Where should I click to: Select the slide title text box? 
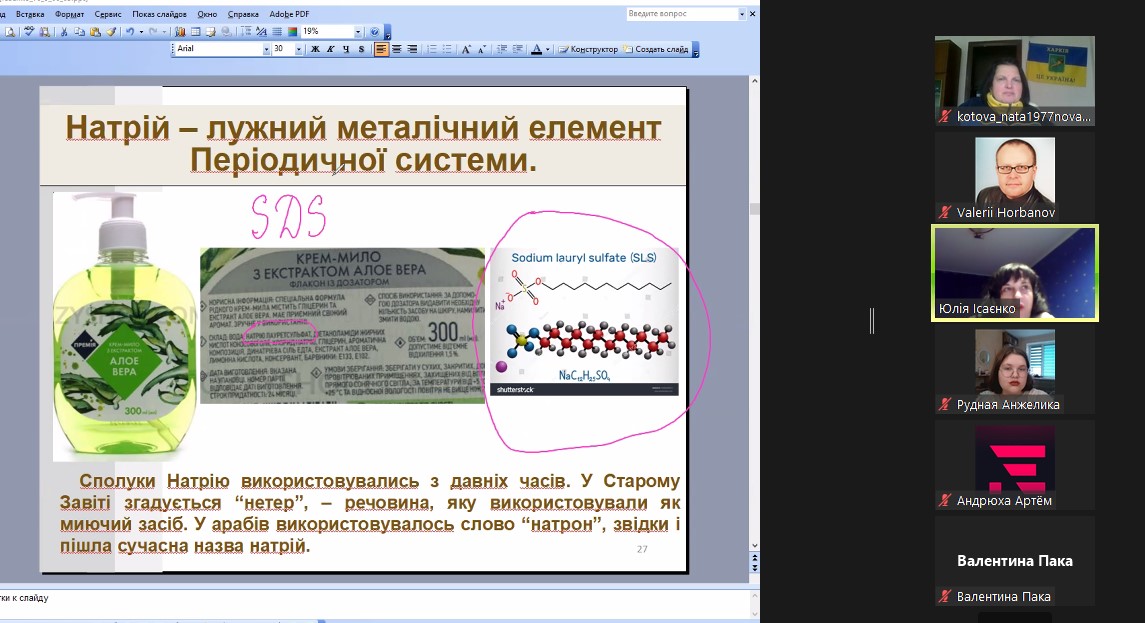point(363,144)
